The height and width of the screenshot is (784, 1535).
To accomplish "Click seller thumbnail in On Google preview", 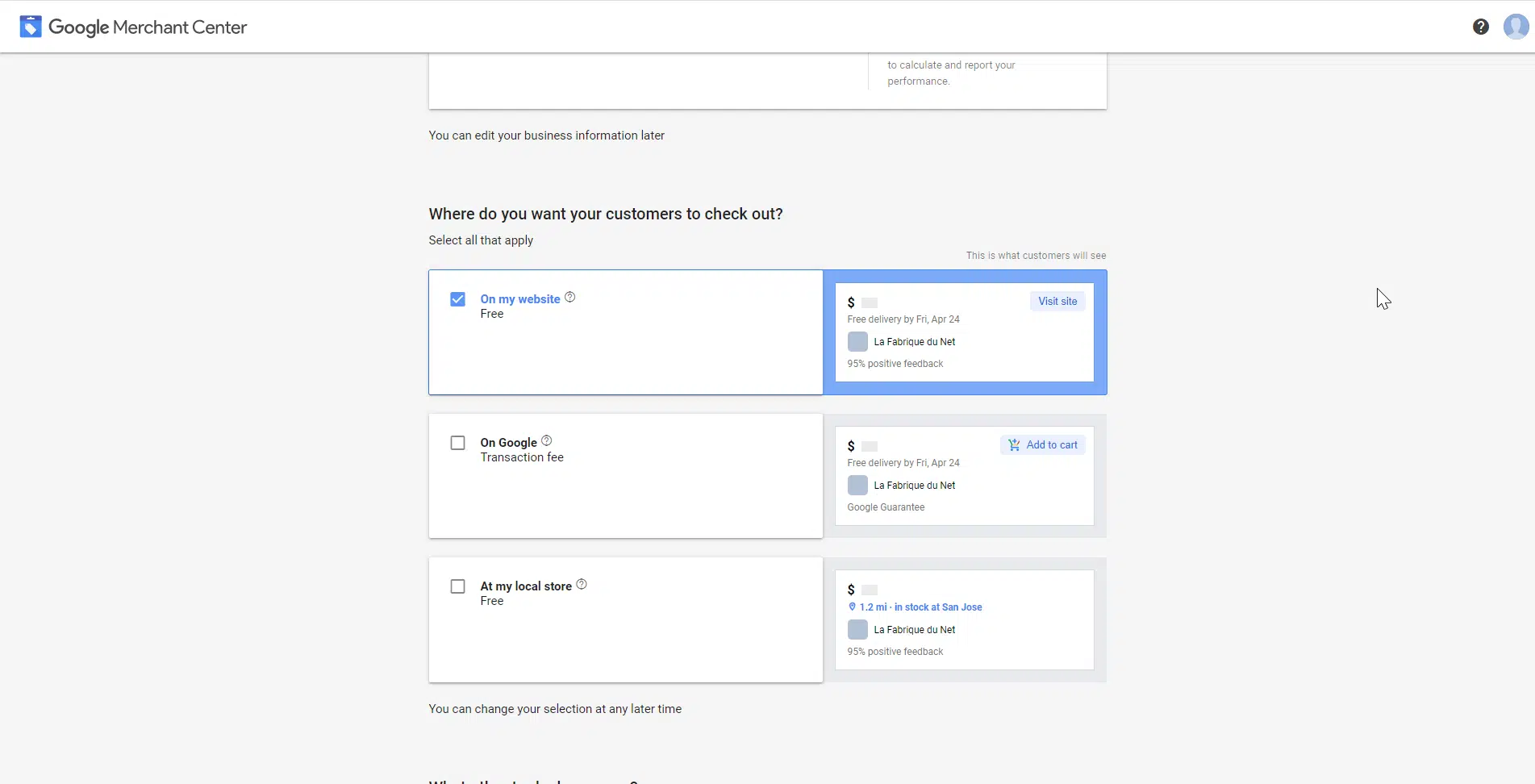I will tap(857, 486).
